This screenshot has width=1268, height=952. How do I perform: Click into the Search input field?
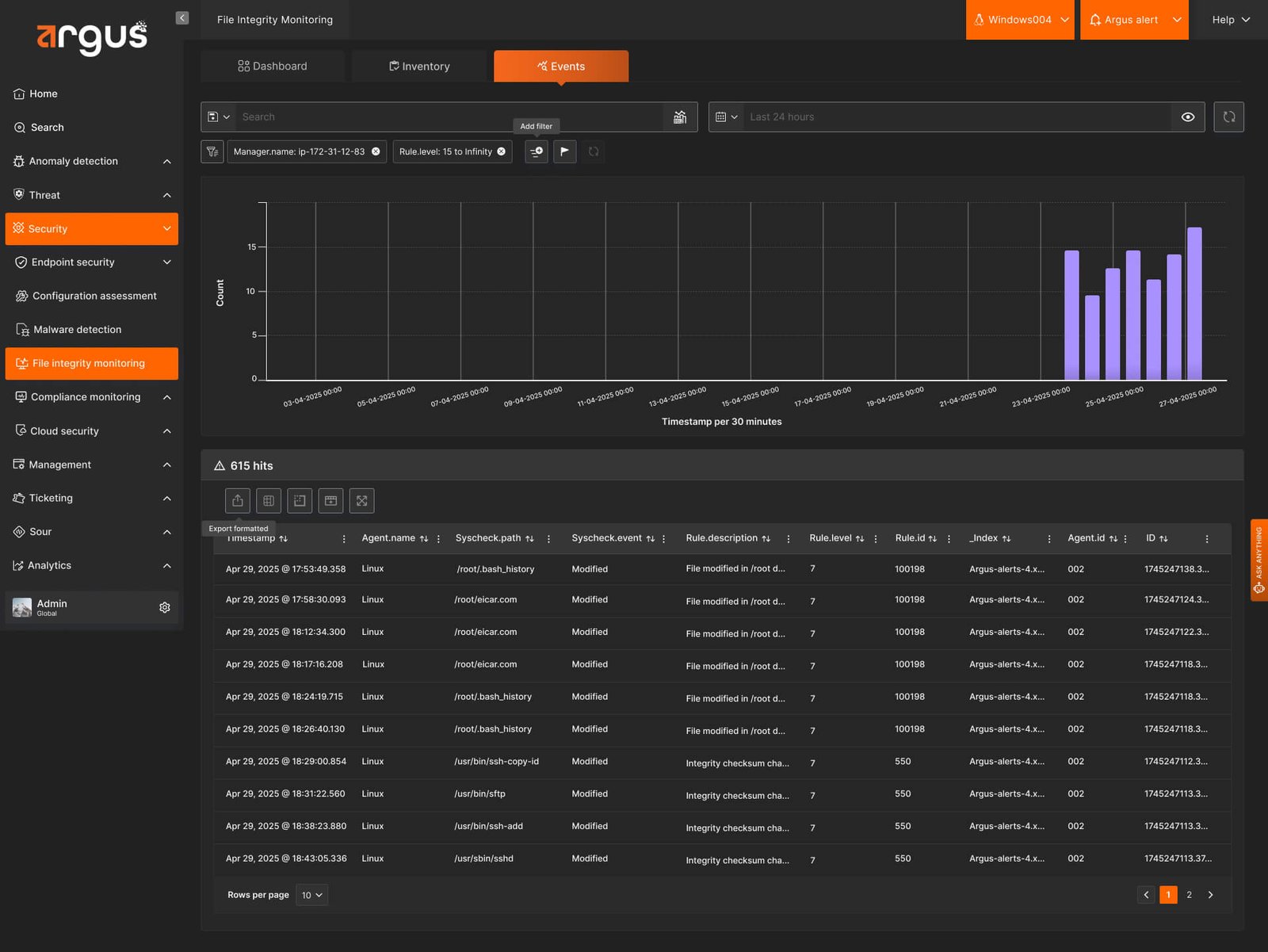click(x=450, y=117)
